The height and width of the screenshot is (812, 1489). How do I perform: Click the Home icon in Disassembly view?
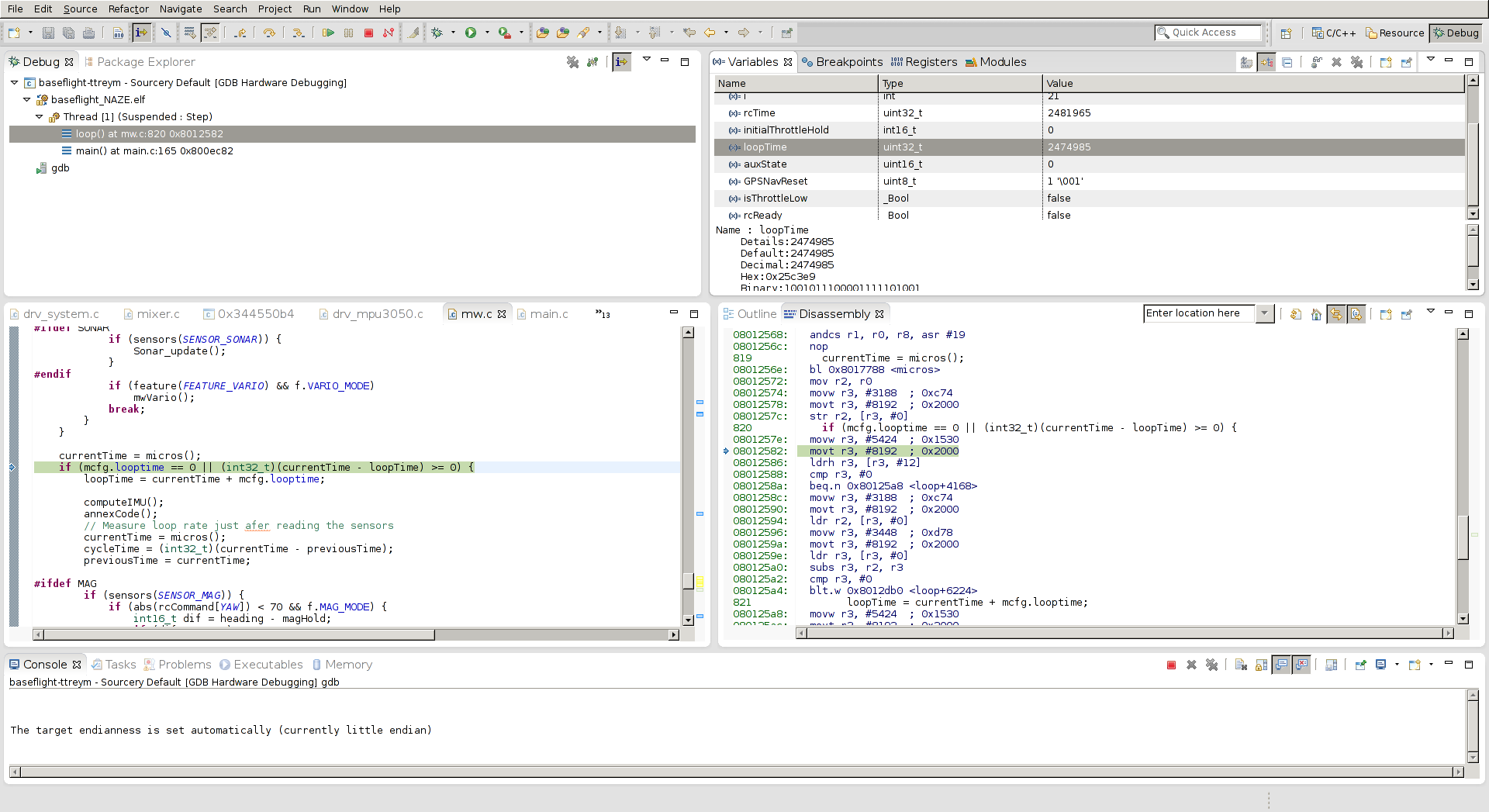[x=1316, y=314]
